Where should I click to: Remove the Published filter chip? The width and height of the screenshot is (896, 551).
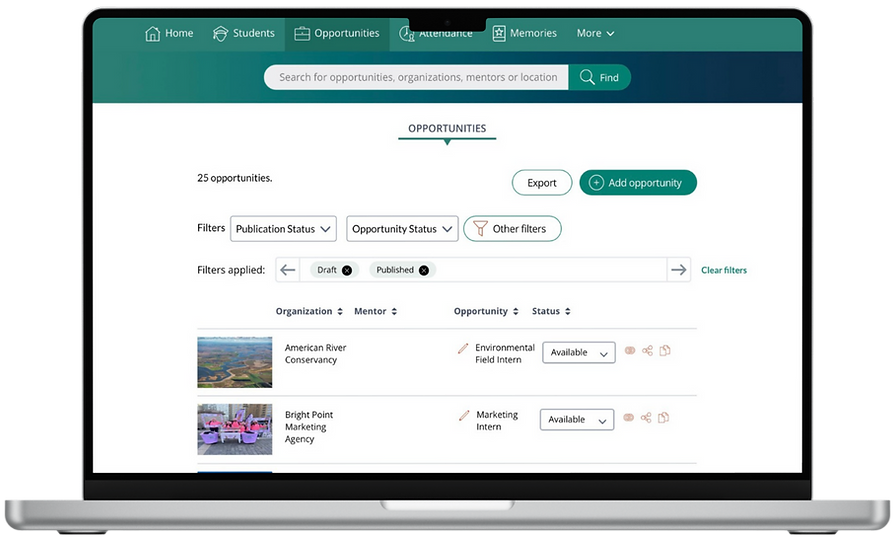click(x=423, y=270)
